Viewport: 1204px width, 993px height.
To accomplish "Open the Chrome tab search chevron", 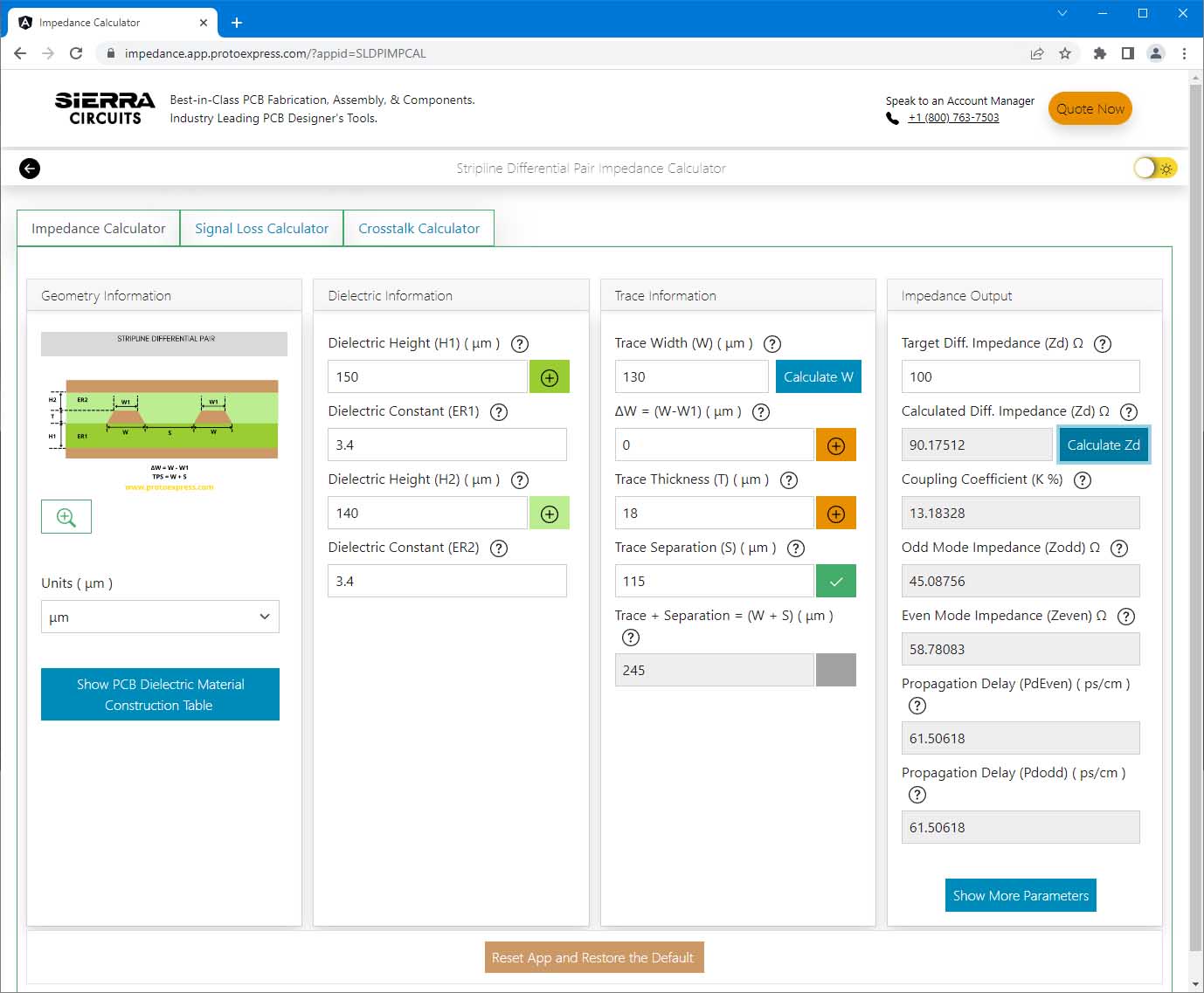I will [x=1062, y=13].
